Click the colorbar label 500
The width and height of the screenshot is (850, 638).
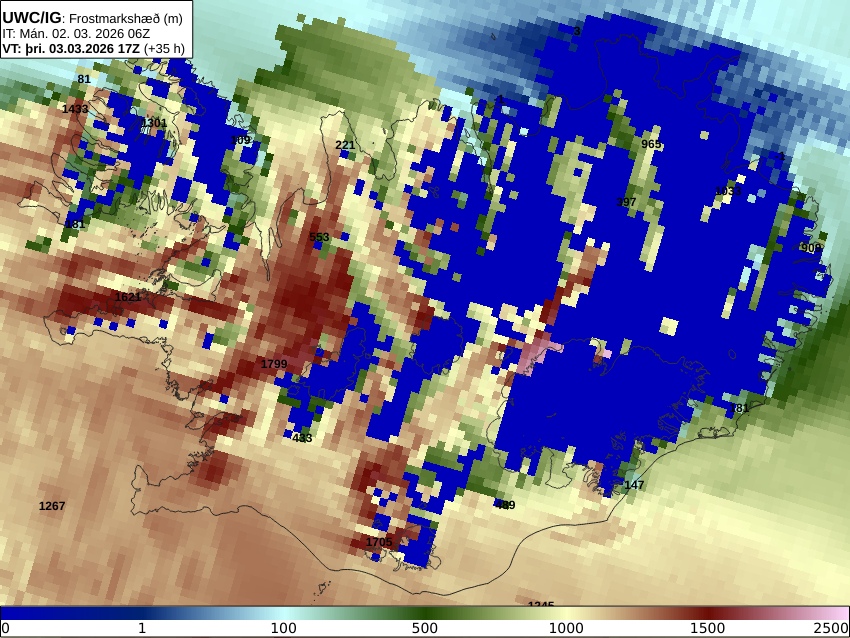(x=424, y=629)
